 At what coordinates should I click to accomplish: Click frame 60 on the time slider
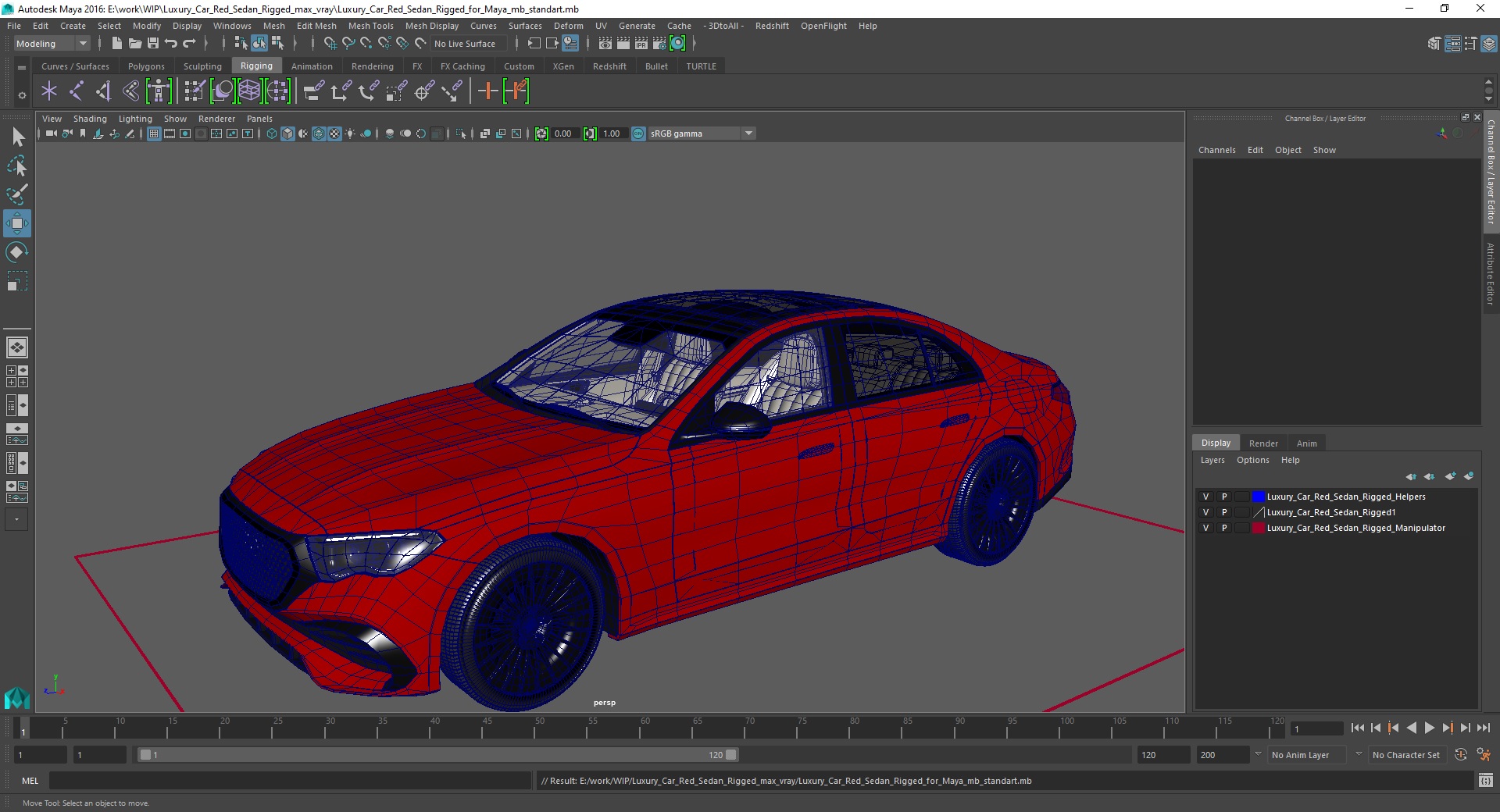tap(645, 728)
